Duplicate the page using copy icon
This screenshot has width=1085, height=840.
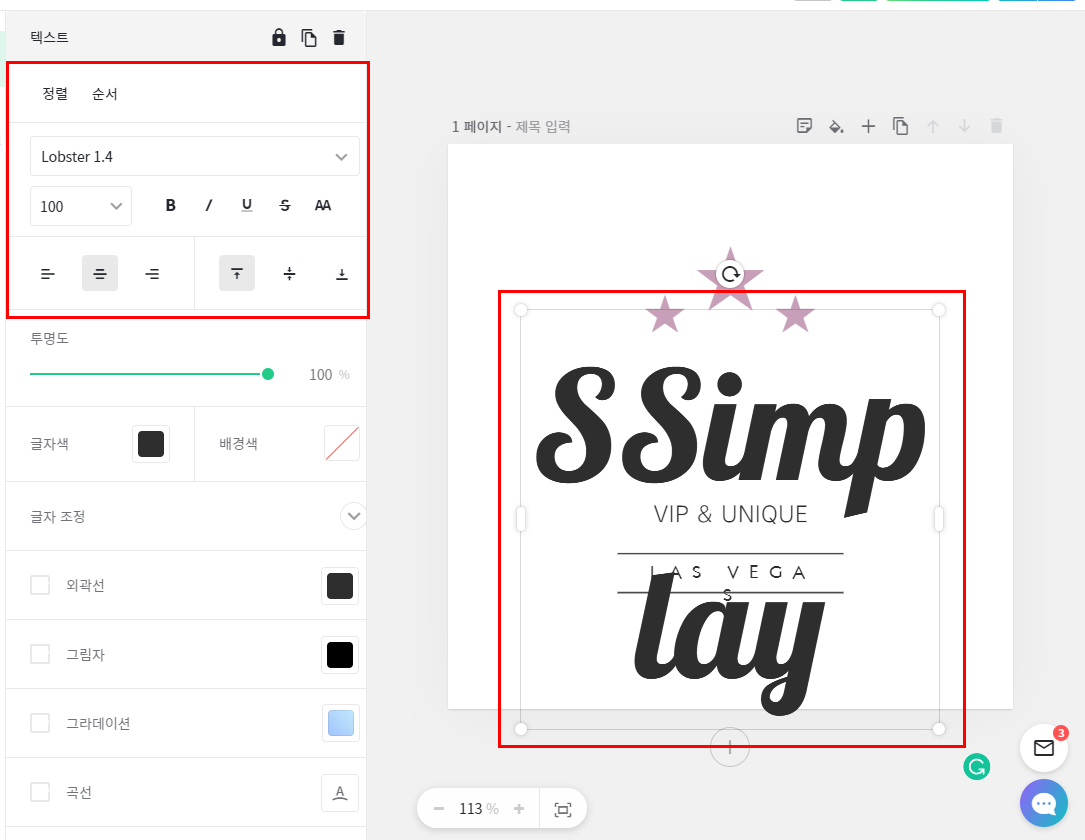(x=900, y=126)
